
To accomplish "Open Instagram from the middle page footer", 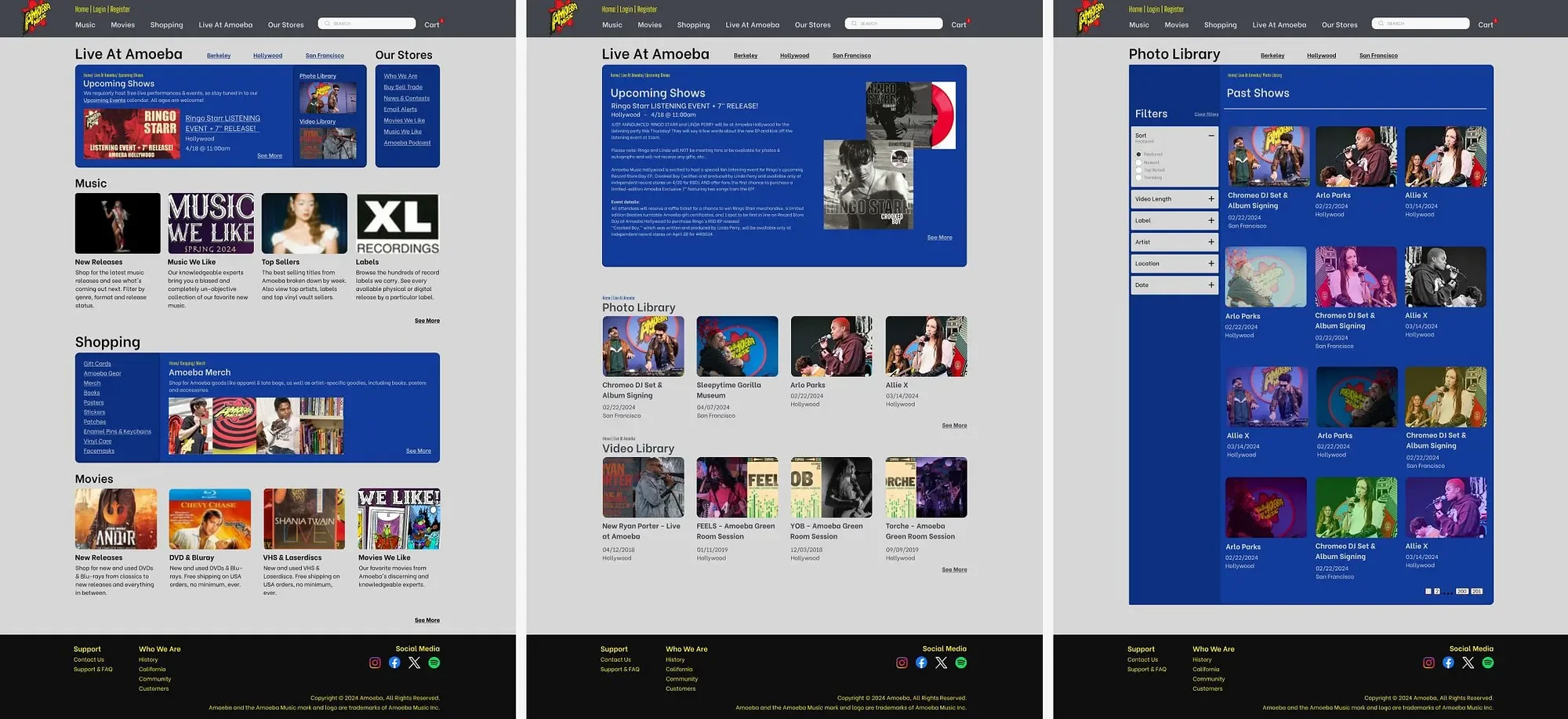I will (902, 663).
